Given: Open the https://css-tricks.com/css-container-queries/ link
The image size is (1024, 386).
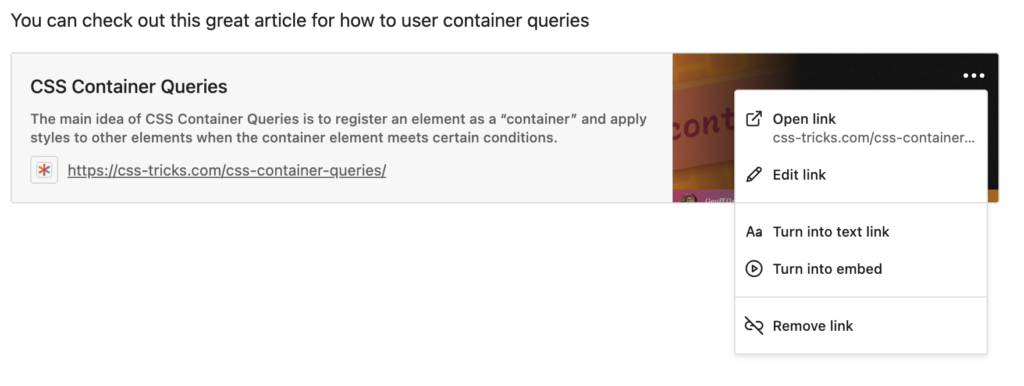Looking at the screenshot, I should click(227, 170).
